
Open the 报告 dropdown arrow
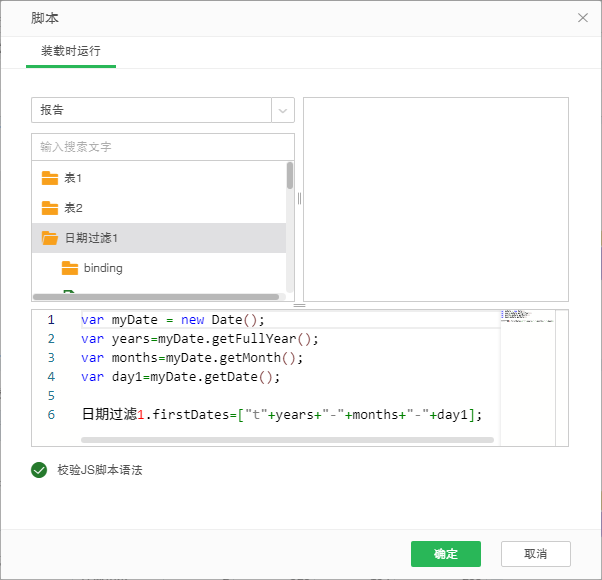click(x=283, y=110)
